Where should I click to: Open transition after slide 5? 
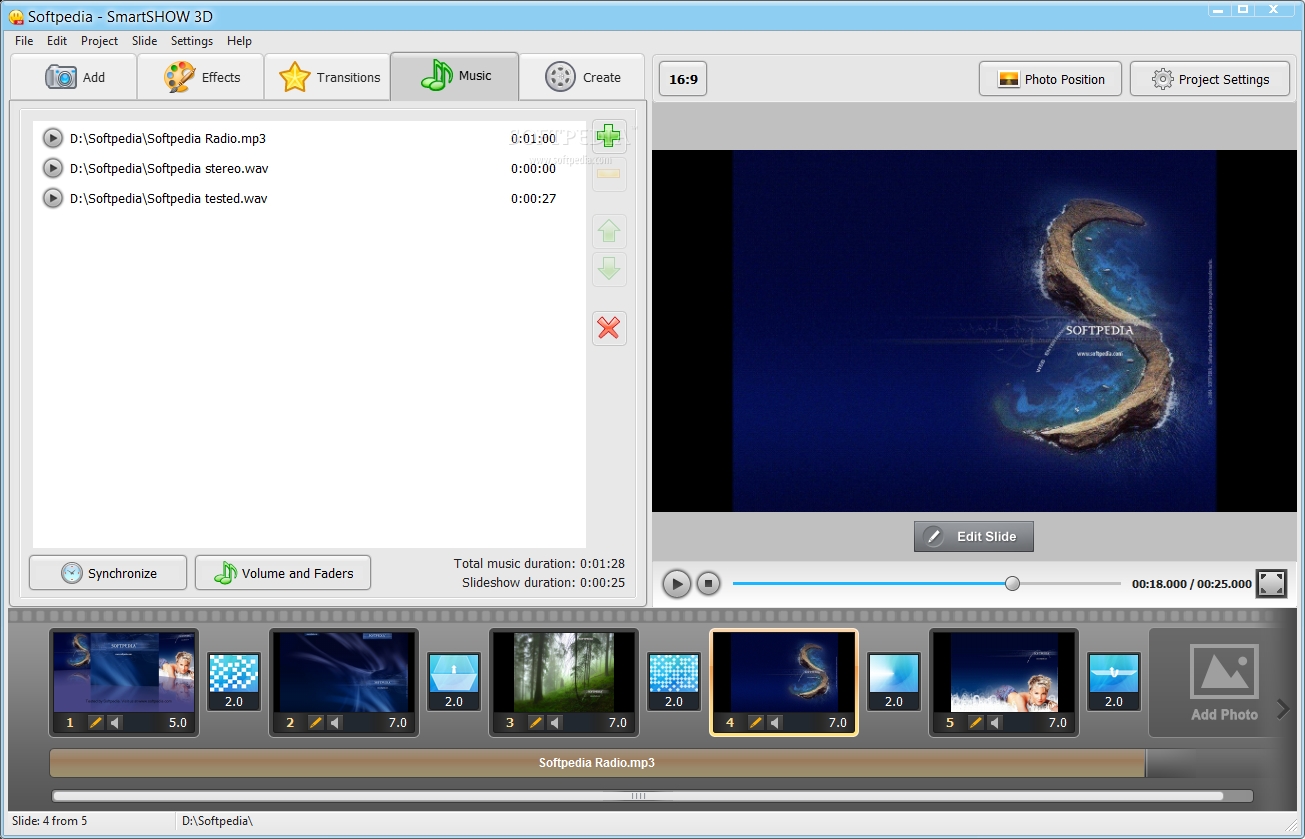click(1114, 681)
